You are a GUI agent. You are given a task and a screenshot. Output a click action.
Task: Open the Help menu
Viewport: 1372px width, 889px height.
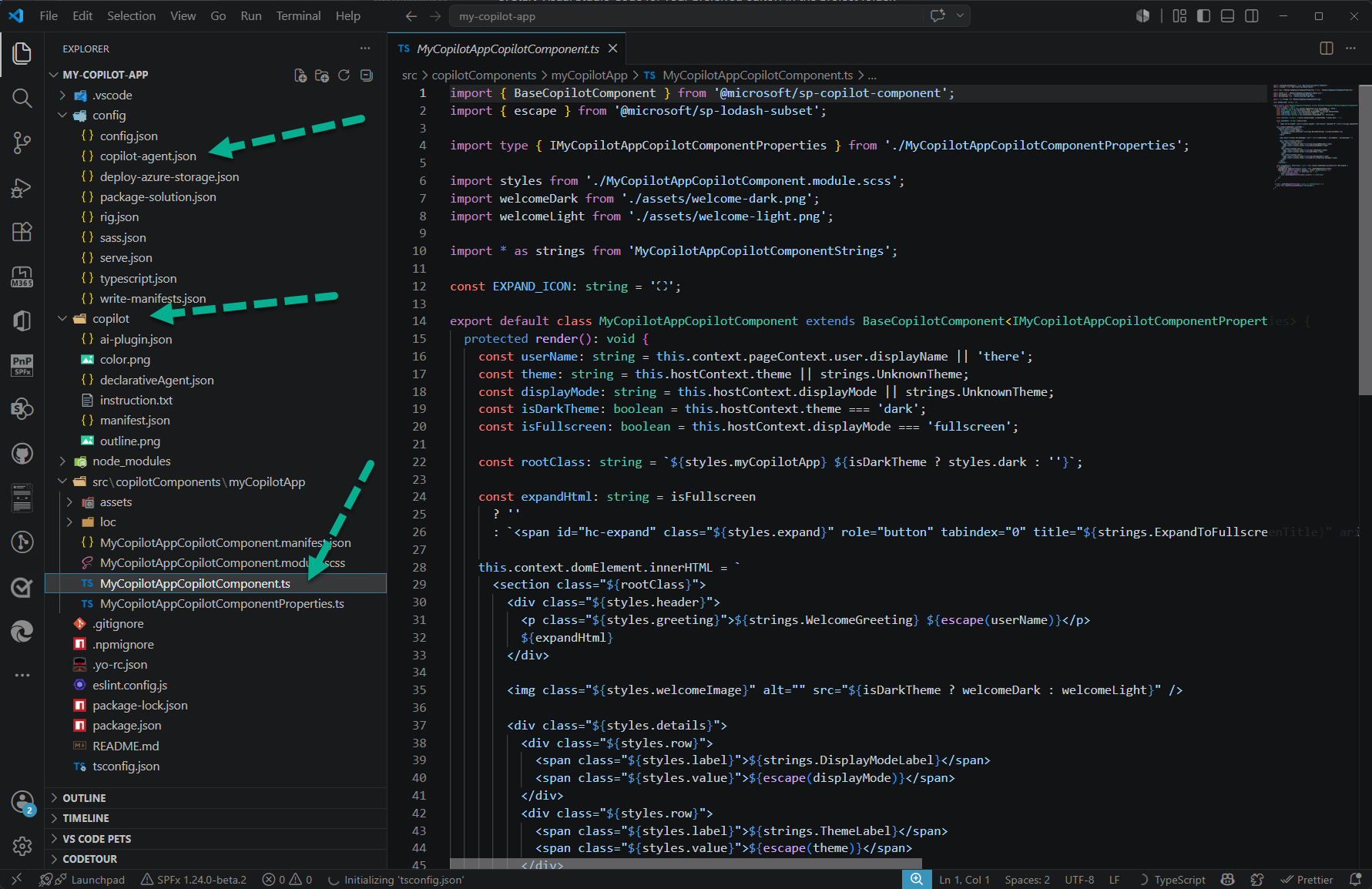pyautogui.click(x=347, y=15)
